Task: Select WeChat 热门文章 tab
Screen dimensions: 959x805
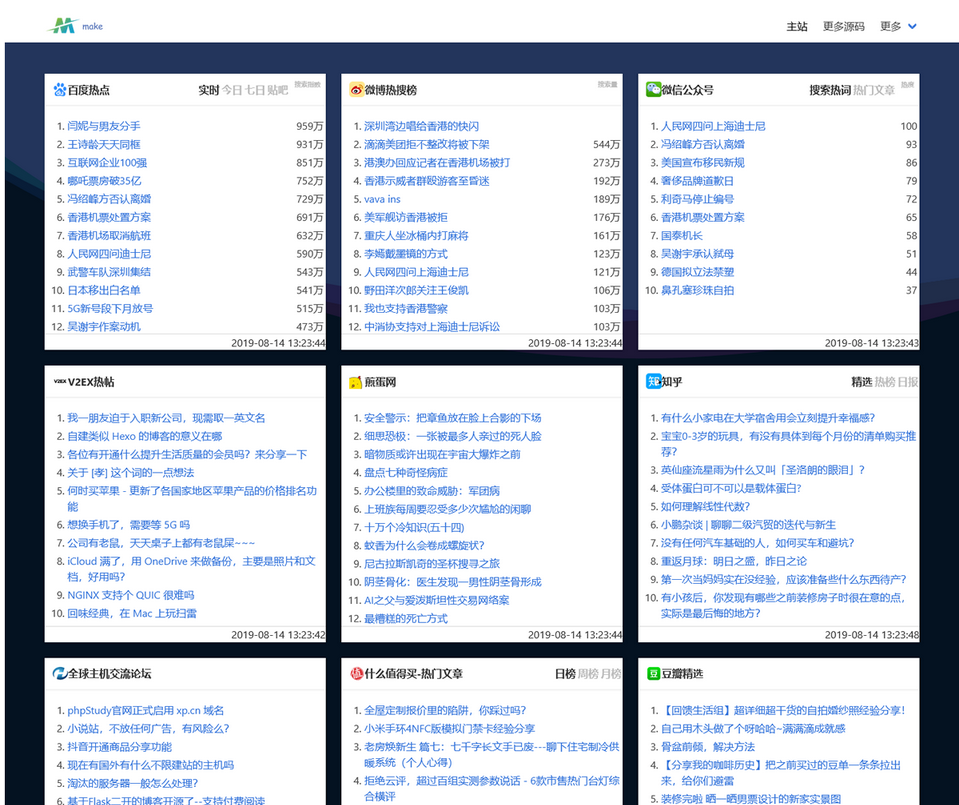Action: coord(873,90)
